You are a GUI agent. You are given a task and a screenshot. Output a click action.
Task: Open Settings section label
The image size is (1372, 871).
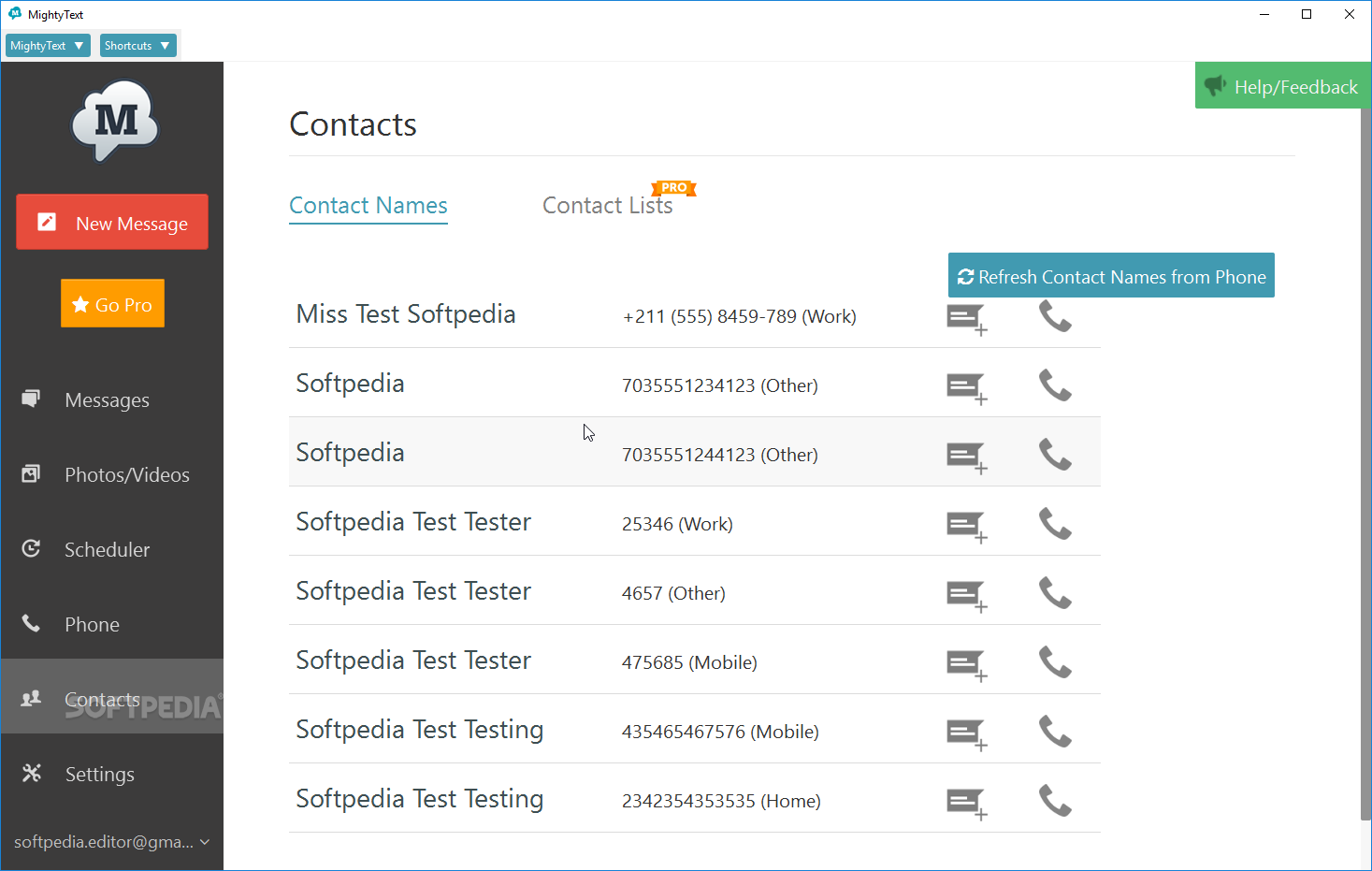99,775
